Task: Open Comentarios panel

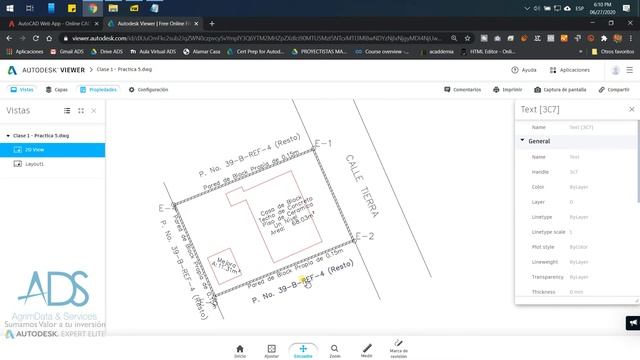Action: click(x=462, y=89)
